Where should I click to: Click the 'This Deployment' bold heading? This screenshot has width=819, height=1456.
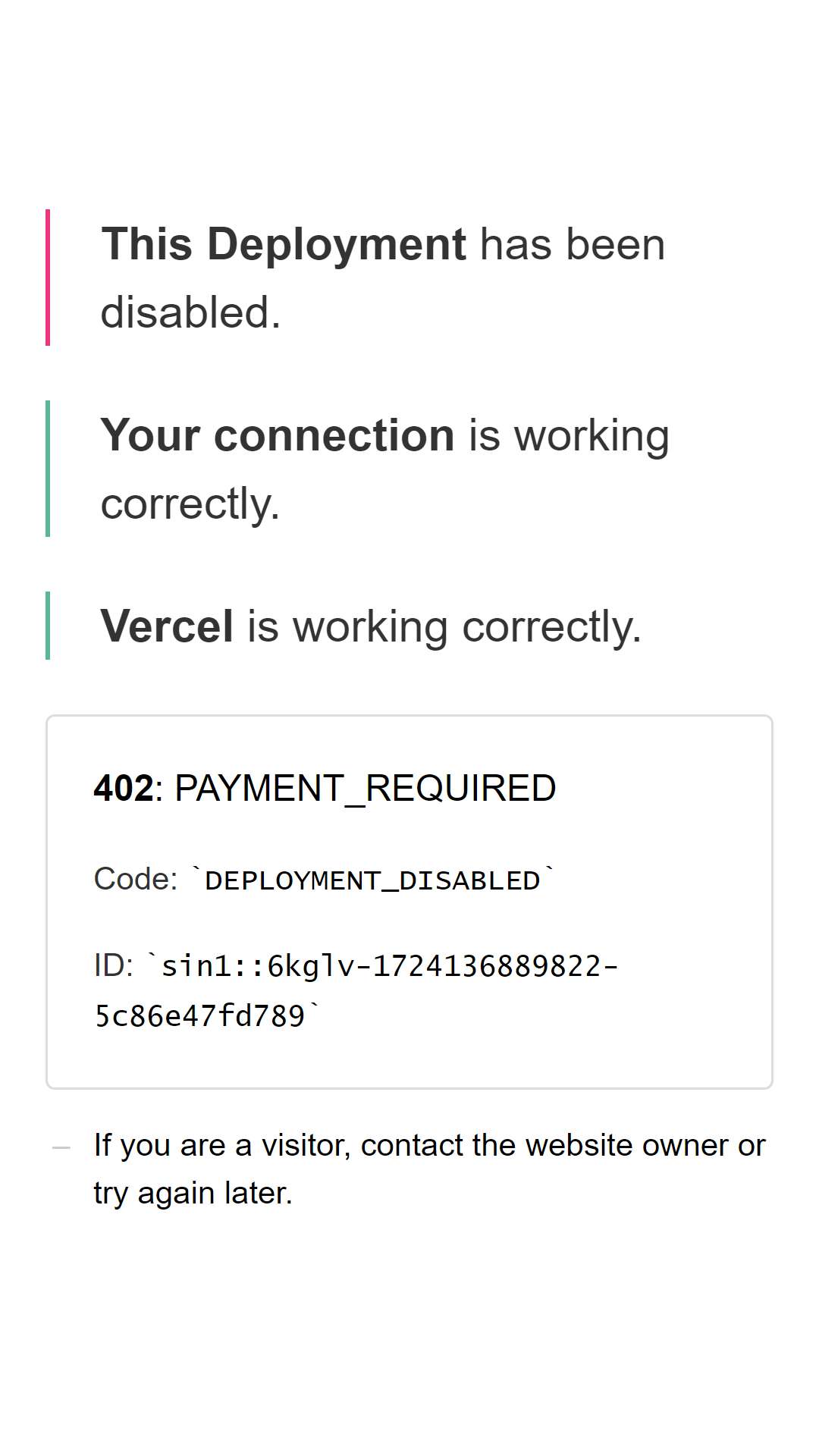[x=284, y=244]
